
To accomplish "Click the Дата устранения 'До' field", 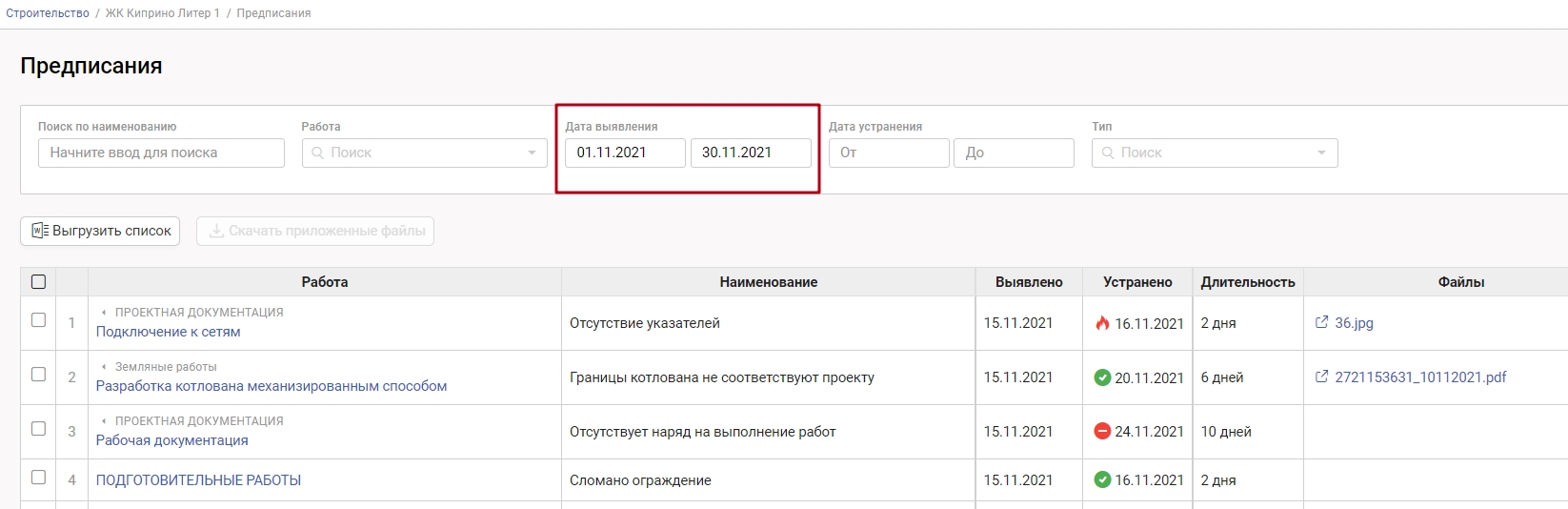I will (x=1013, y=153).
